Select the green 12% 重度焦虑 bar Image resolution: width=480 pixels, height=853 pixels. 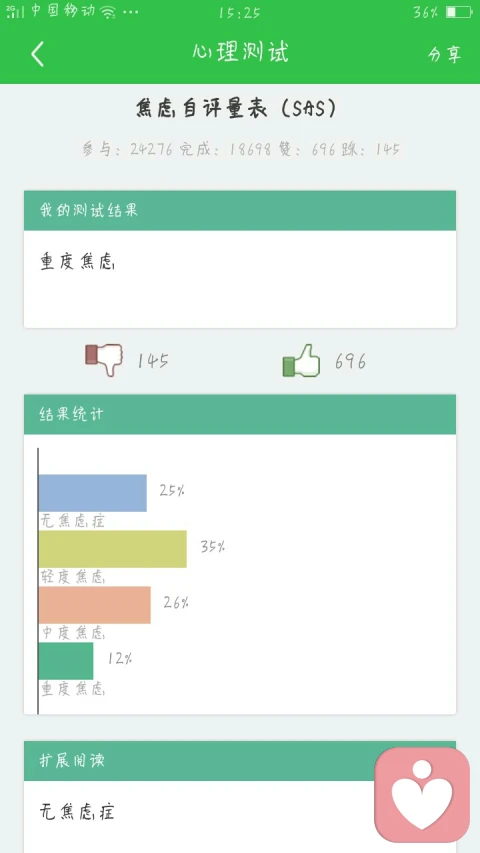[x=66, y=661]
